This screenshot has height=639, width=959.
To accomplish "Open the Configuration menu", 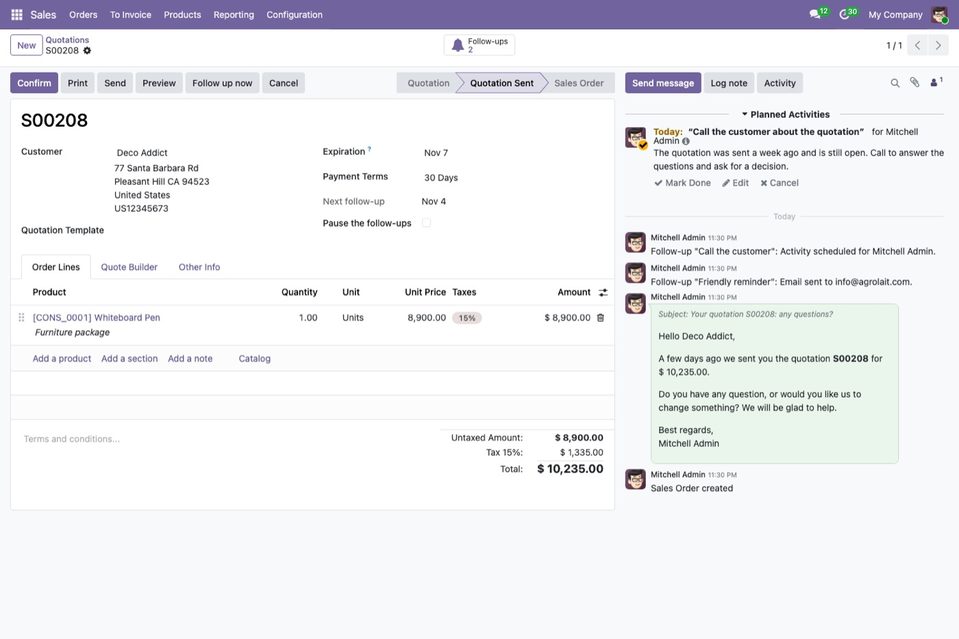I will (x=294, y=15).
